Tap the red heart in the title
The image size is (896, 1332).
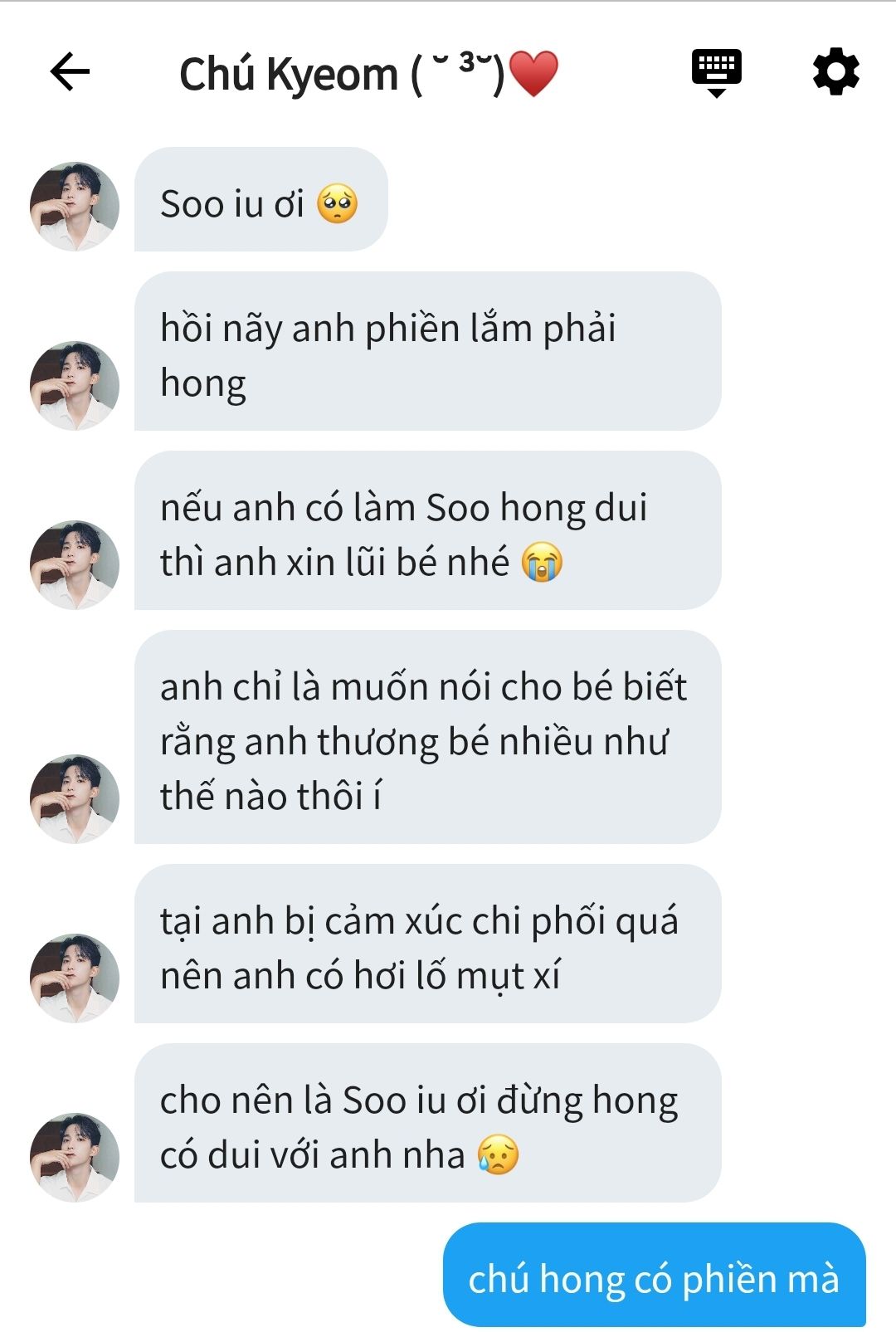point(533,74)
